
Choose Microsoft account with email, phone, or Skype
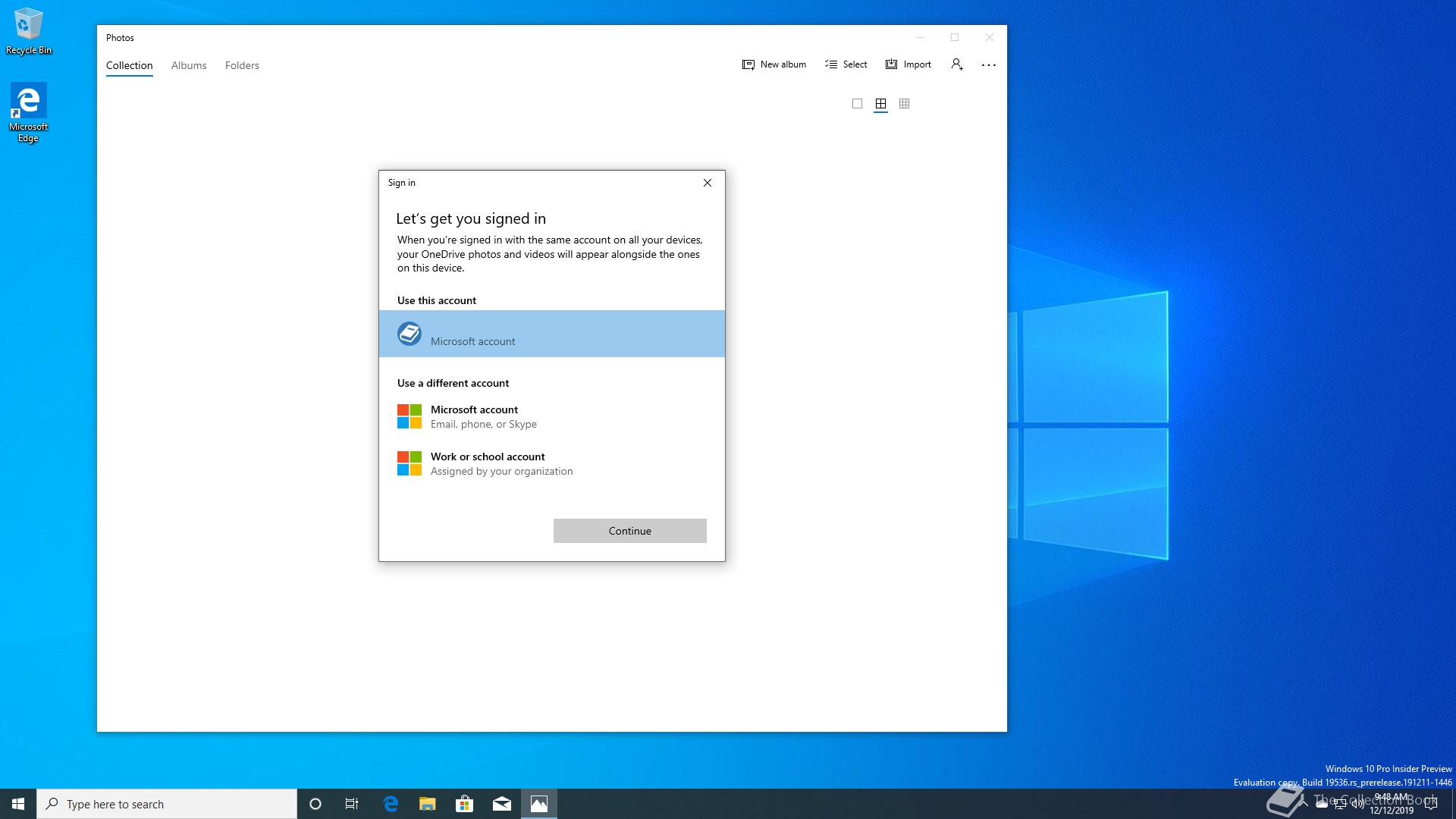484,416
